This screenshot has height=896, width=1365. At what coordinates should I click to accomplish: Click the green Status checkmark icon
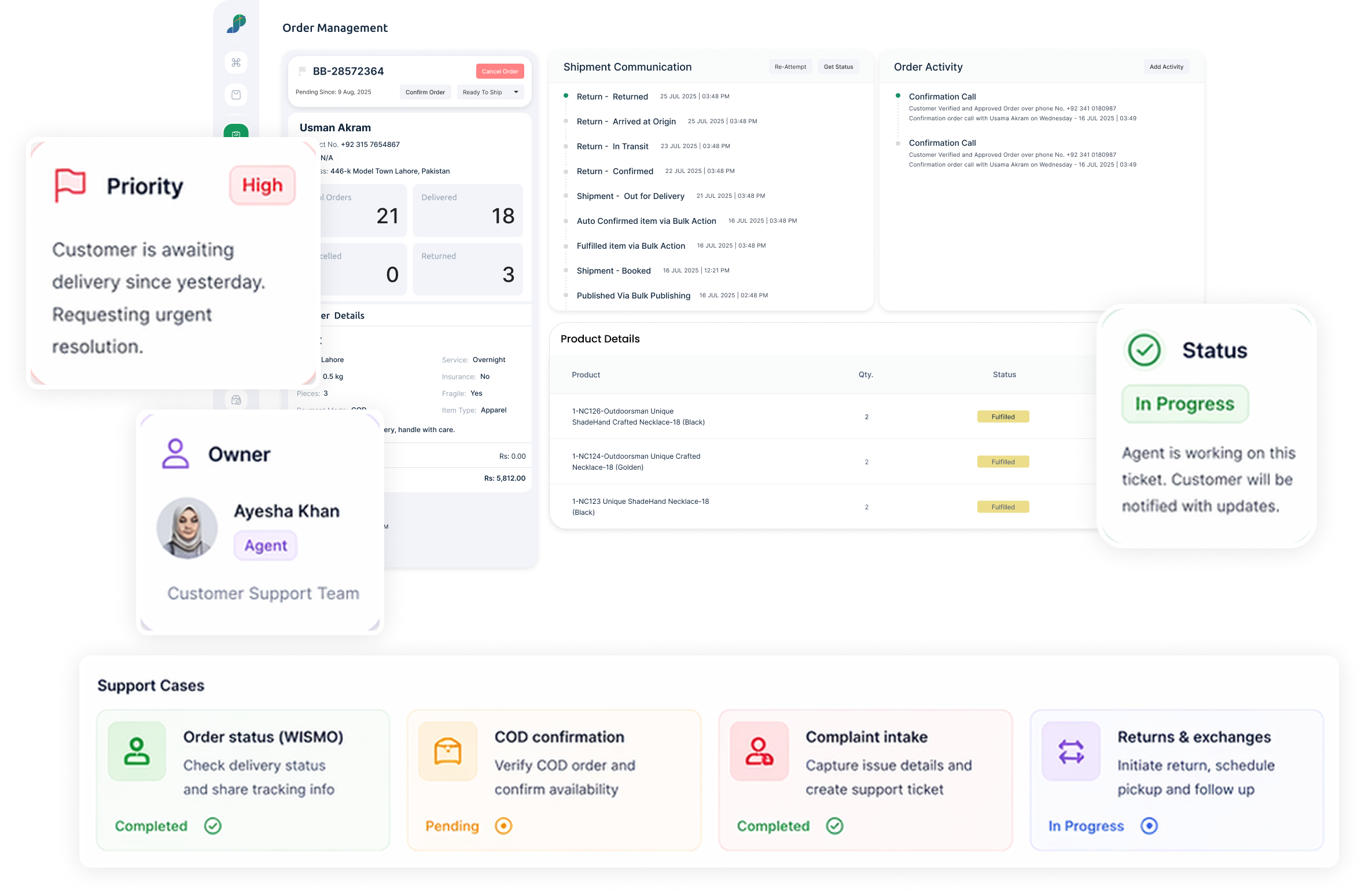[1144, 349]
